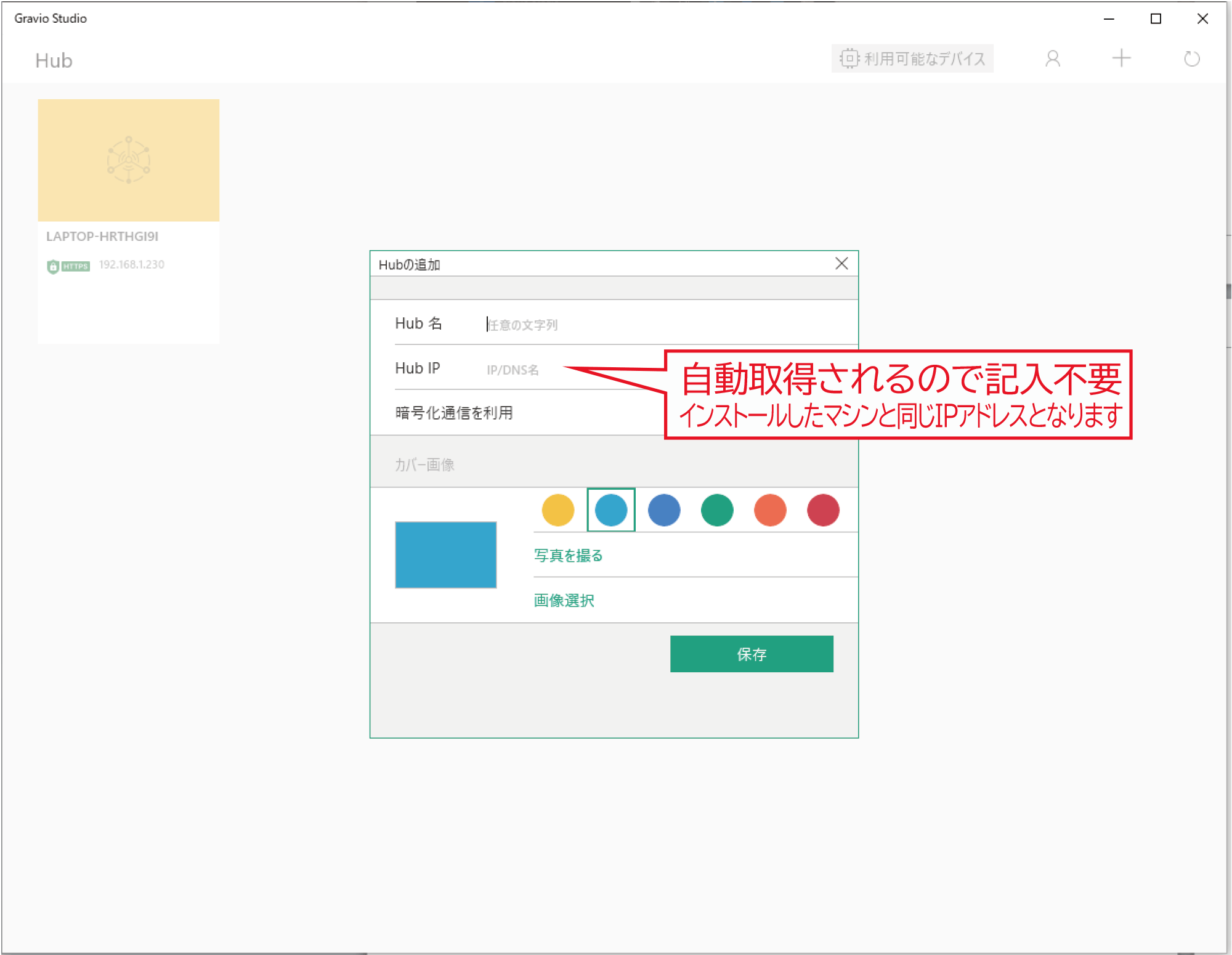This screenshot has width=1232, height=955.
Task: Click the 画像選択 link
Action: click(564, 601)
